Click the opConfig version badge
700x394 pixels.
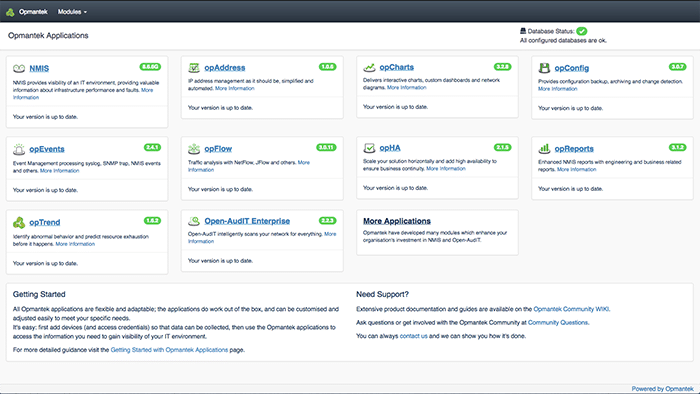677,67
